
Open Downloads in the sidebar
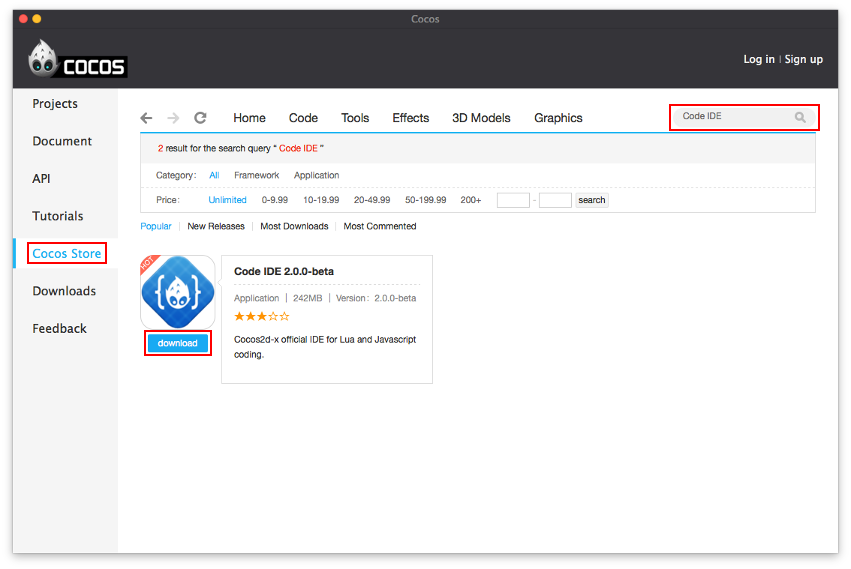pos(64,291)
